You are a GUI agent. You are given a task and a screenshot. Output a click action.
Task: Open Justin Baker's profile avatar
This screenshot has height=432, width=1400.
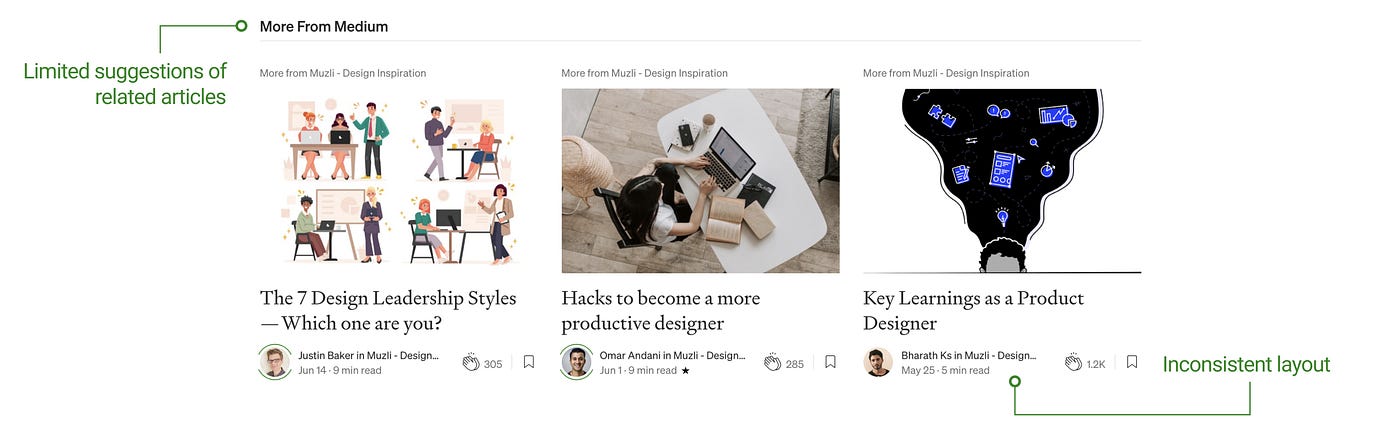point(275,362)
